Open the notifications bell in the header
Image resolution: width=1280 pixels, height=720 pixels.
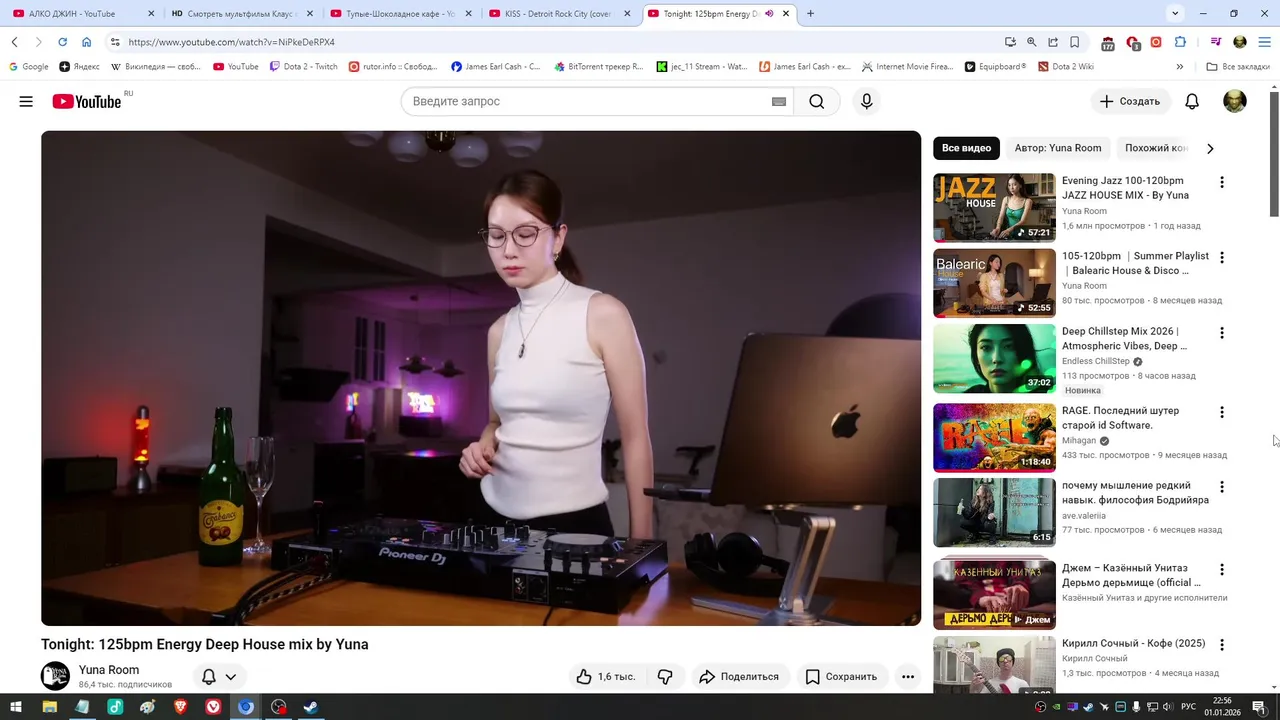click(1192, 101)
